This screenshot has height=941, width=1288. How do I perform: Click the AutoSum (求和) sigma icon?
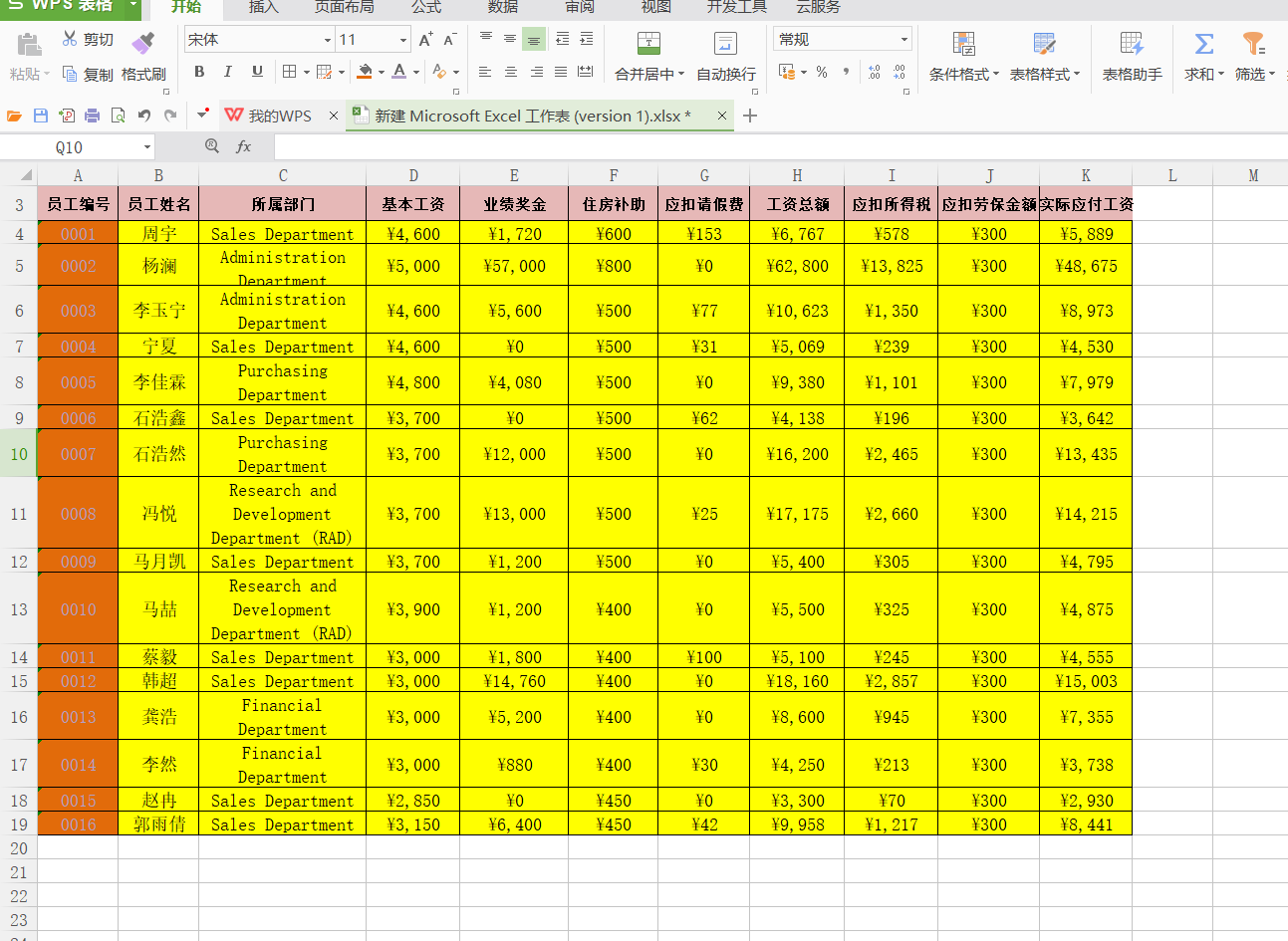pos(1204,44)
